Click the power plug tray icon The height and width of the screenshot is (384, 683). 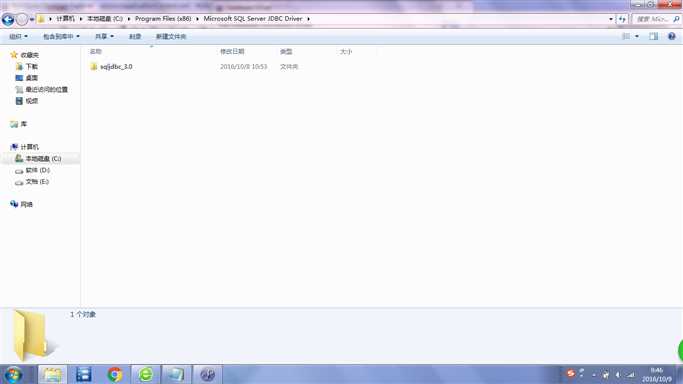(605, 374)
